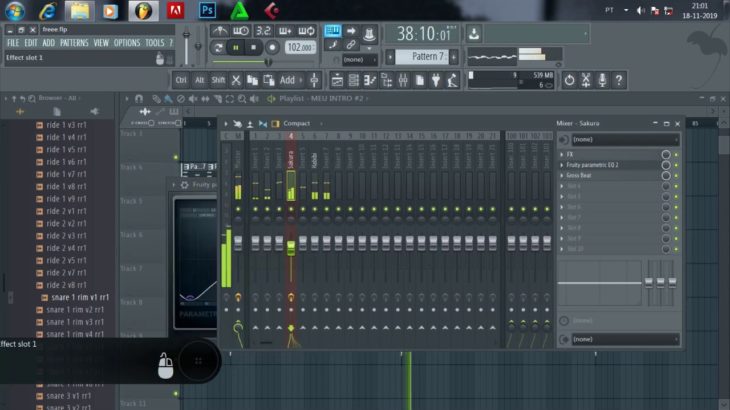Open the ADD menu
This screenshot has height=410, width=730.
coord(48,43)
